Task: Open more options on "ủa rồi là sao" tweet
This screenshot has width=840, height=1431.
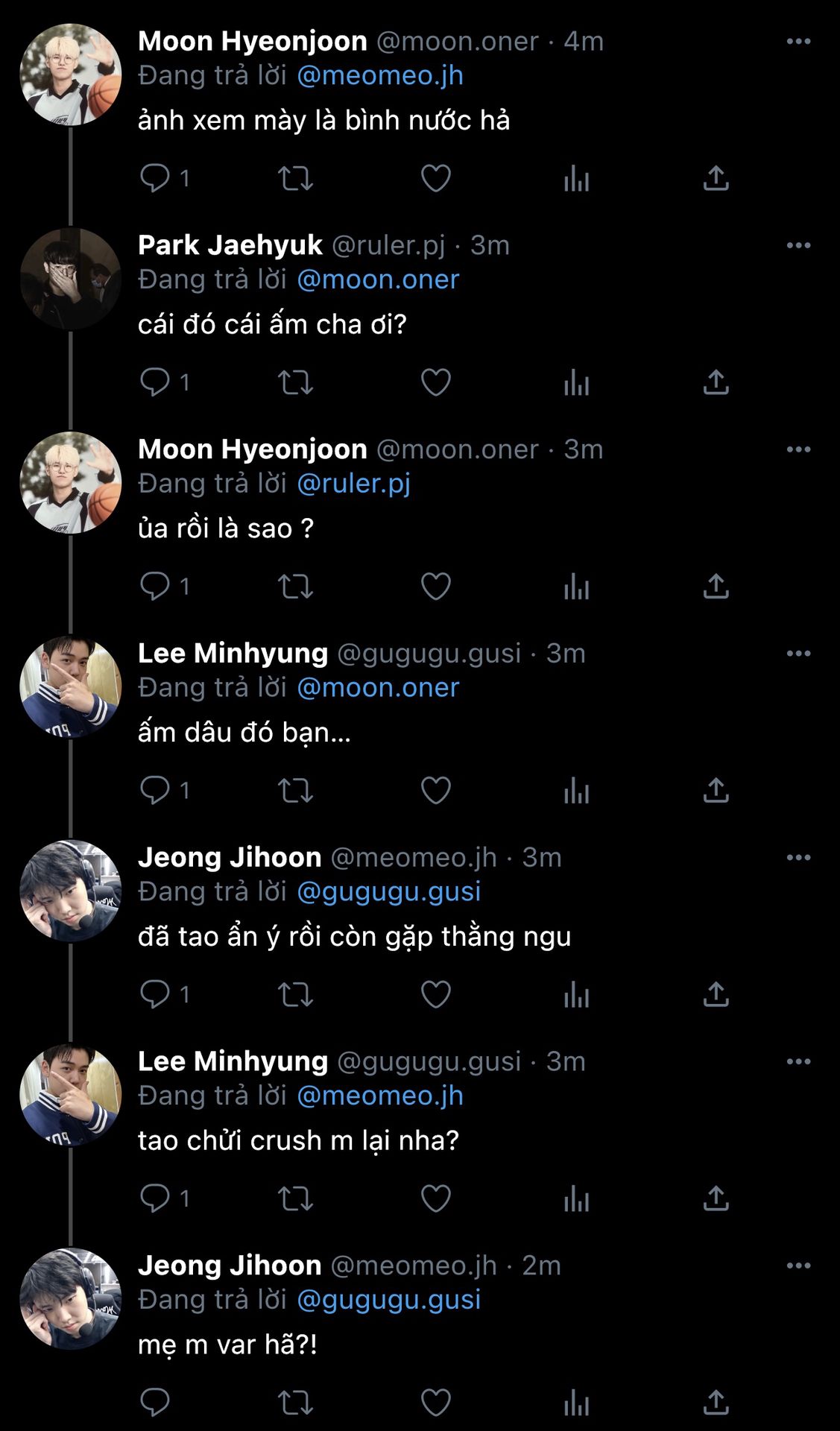Action: (798, 449)
